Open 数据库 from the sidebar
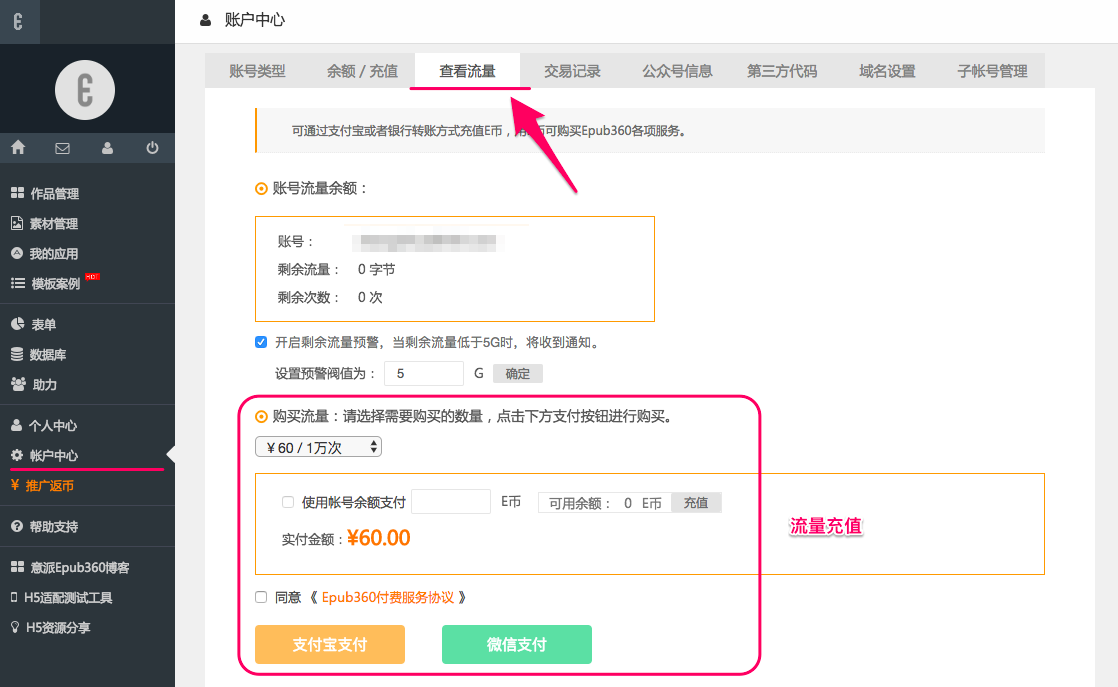 click(x=48, y=355)
